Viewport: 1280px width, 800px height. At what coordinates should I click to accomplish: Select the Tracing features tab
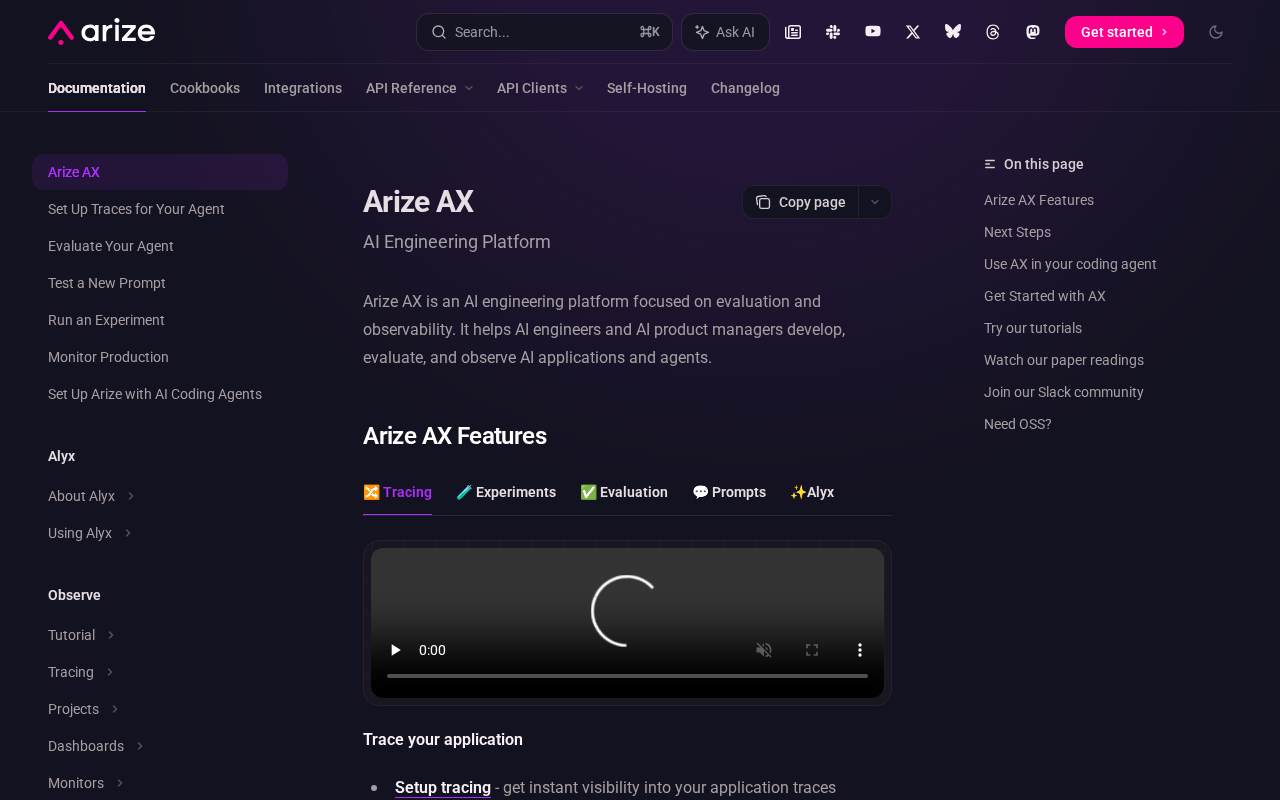click(x=397, y=492)
